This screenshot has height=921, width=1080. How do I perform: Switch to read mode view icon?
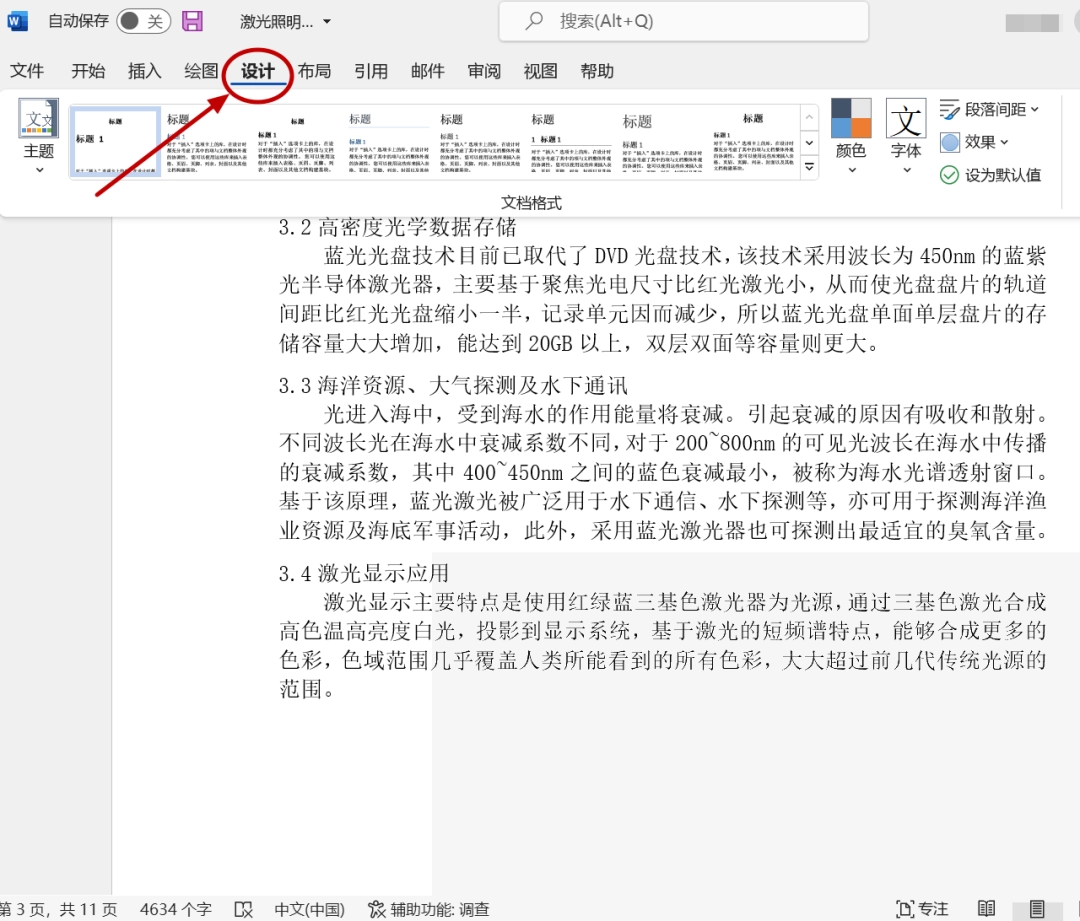[x=986, y=909]
